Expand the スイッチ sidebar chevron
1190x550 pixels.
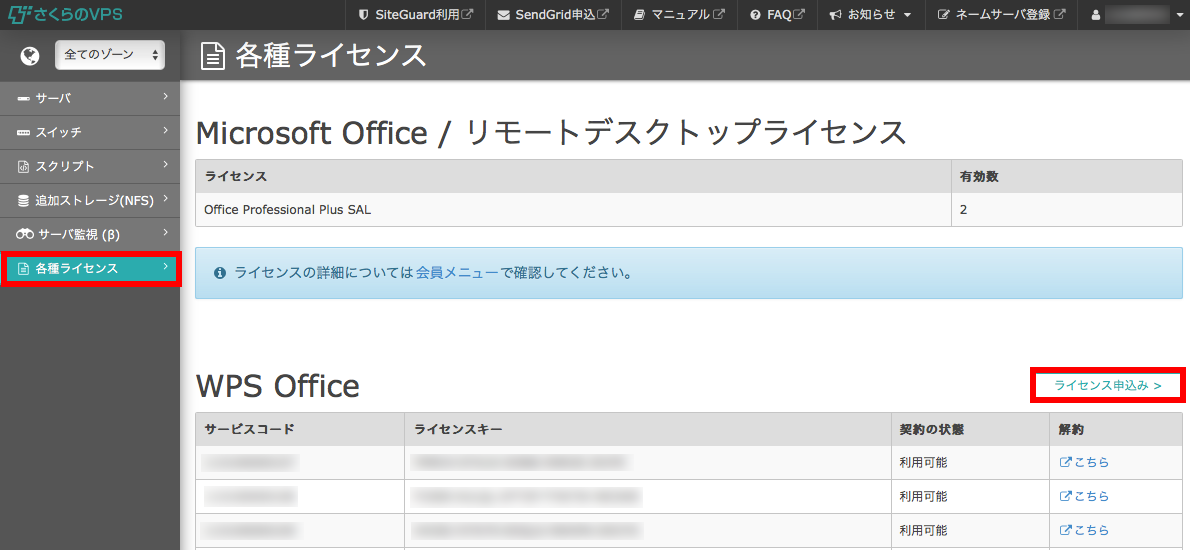coord(165,130)
